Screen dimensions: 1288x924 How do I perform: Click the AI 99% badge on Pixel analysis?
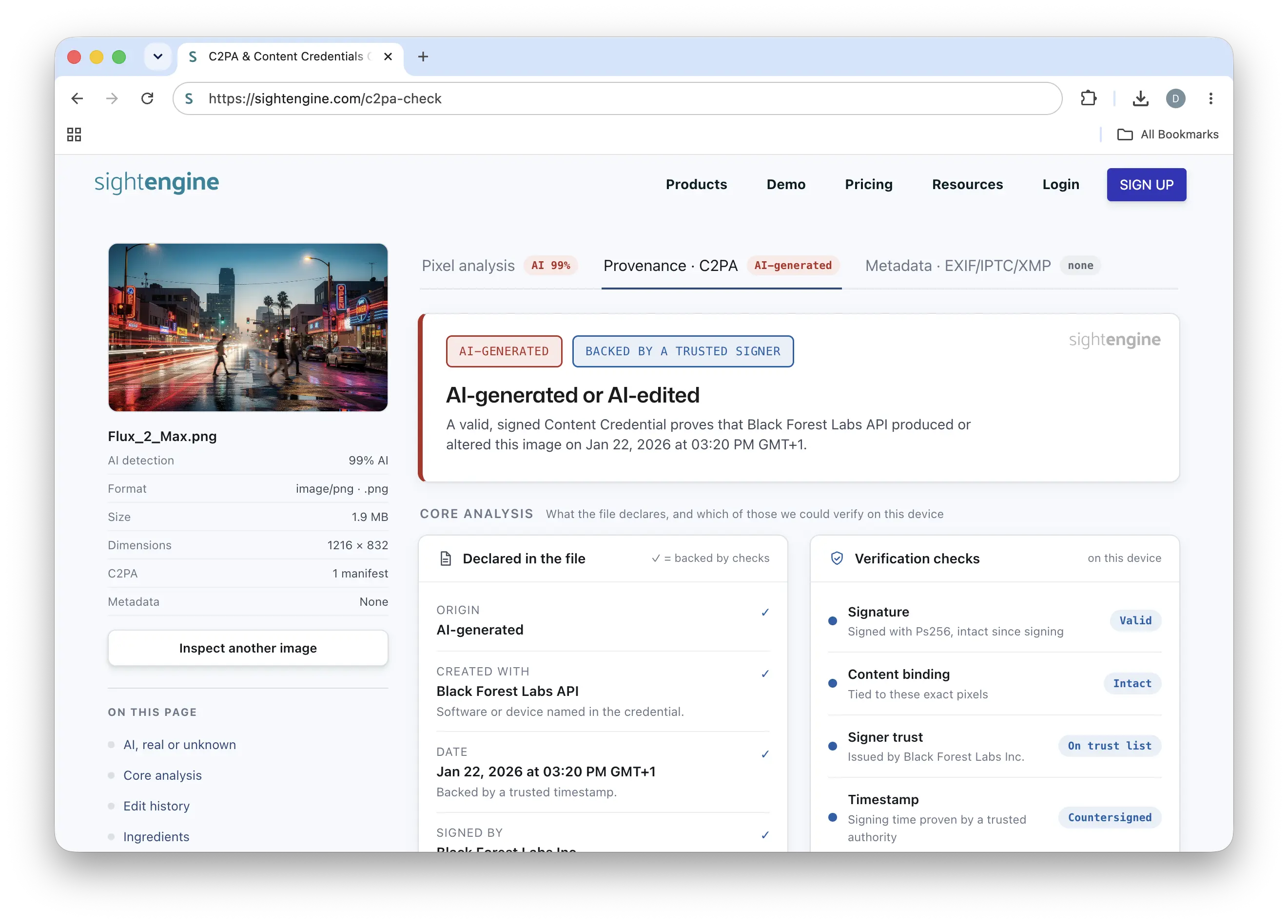550,266
